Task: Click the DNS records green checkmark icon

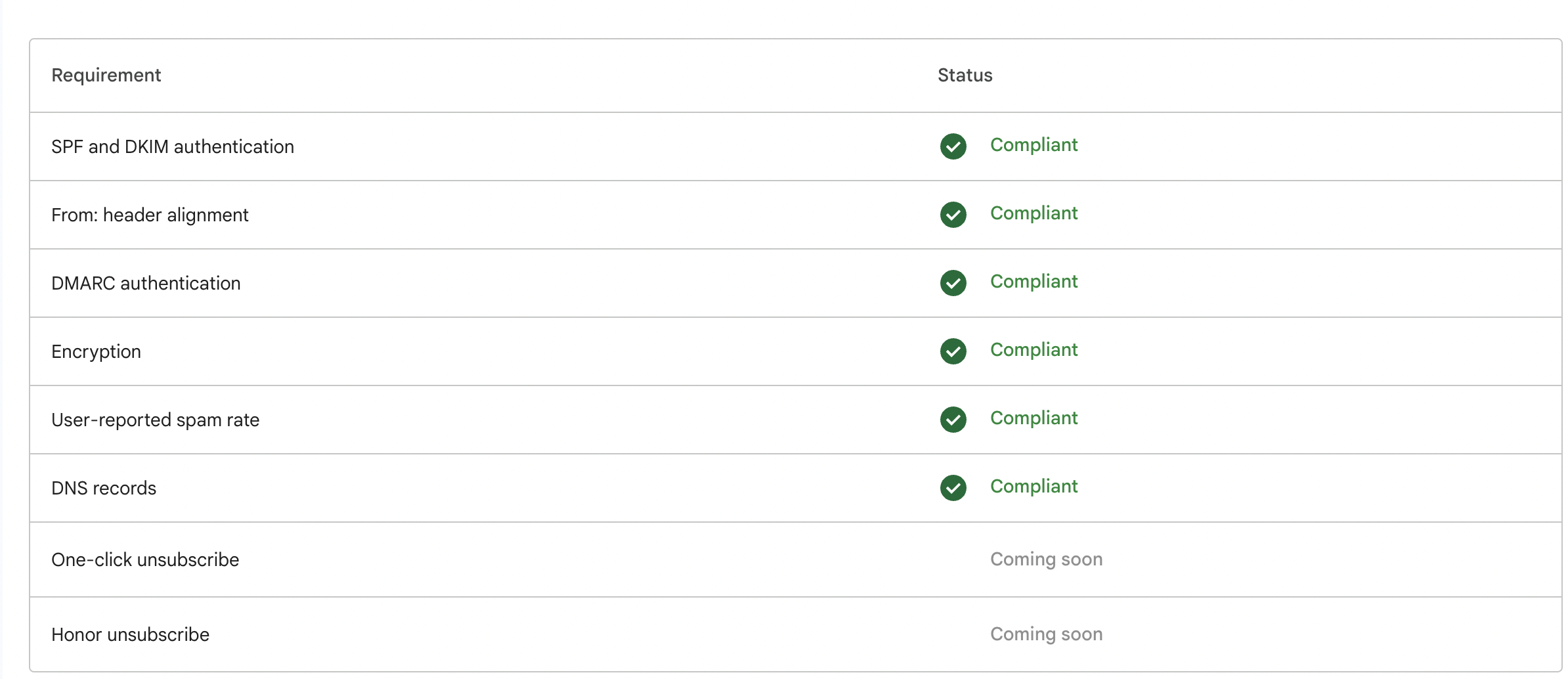Action: pos(953,488)
